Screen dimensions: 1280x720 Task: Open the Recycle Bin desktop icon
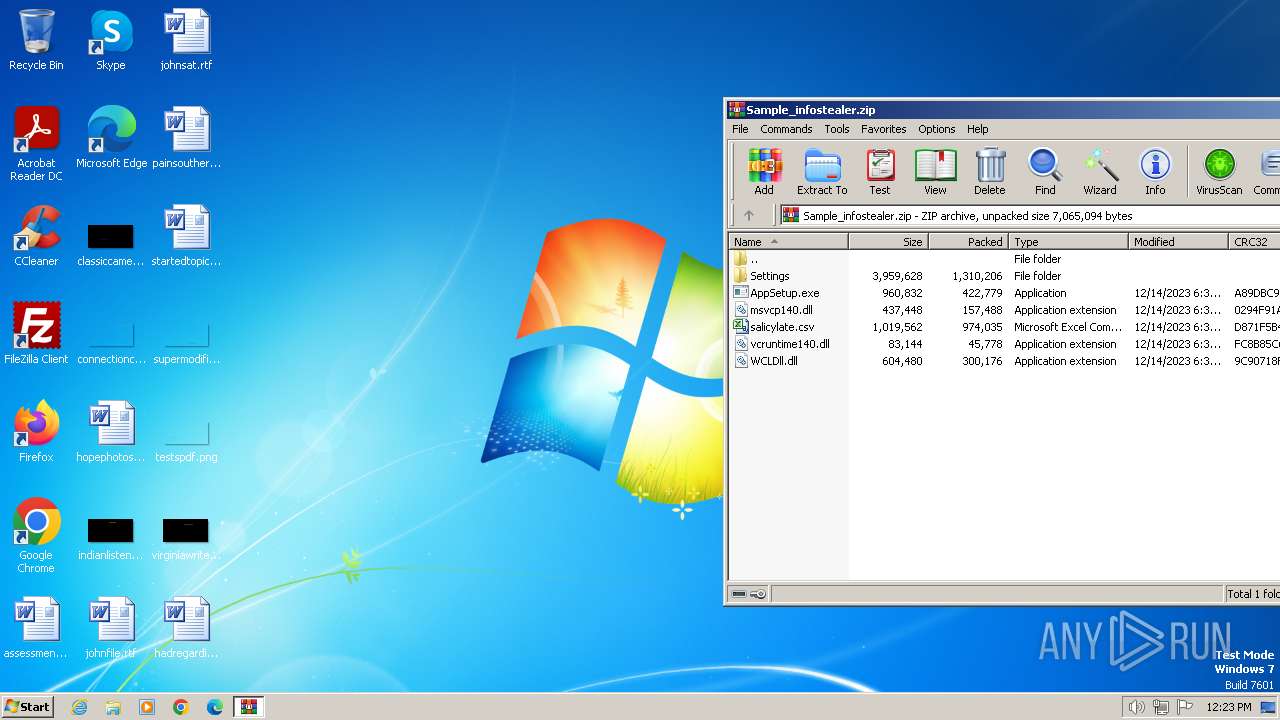tap(36, 40)
